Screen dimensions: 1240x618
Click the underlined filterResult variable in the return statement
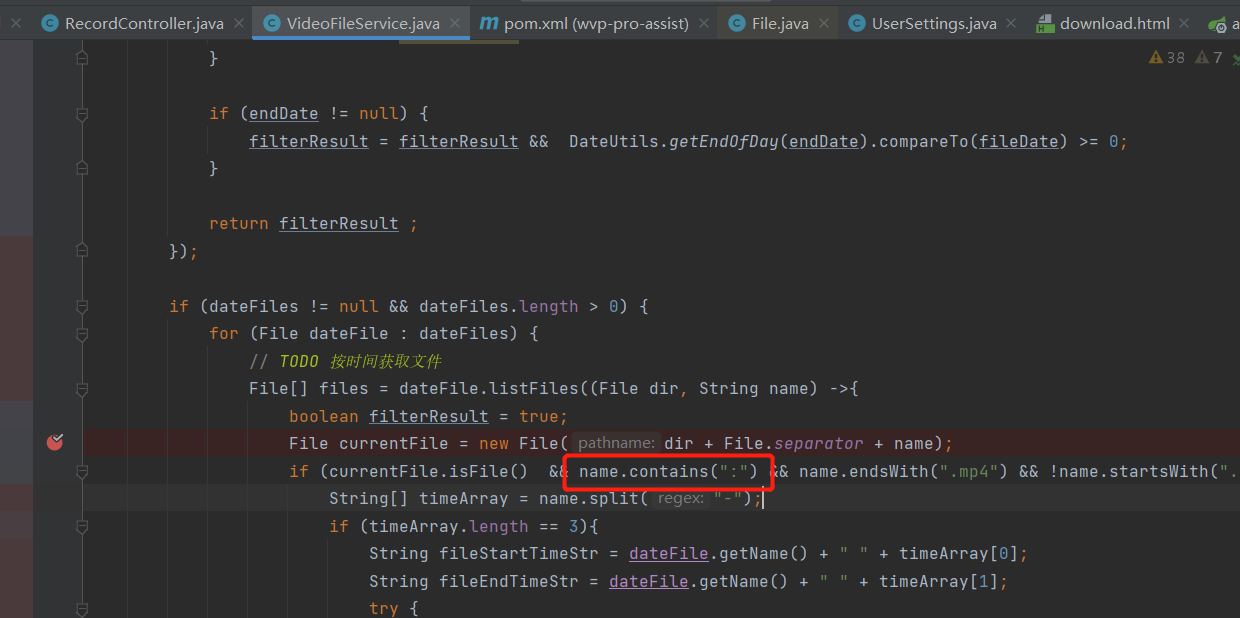point(338,222)
